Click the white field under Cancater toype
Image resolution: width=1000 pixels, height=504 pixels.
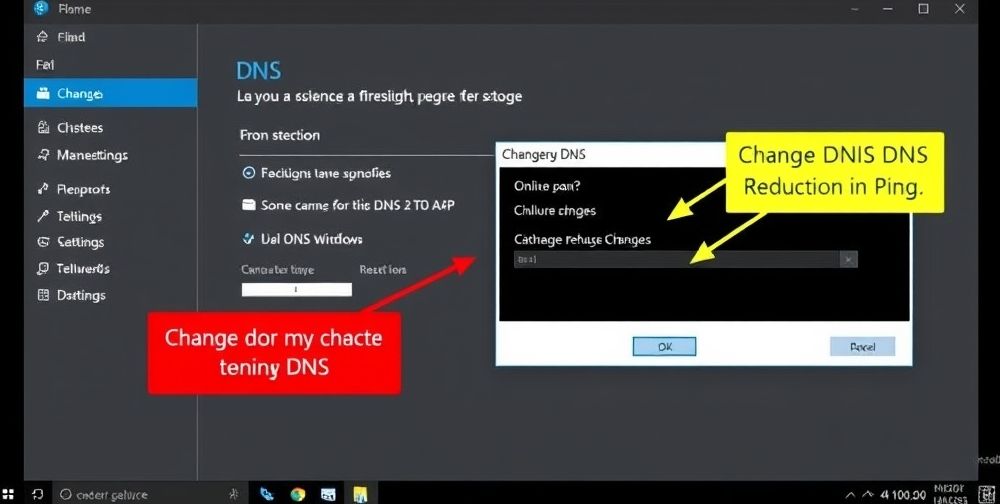click(x=297, y=290)
